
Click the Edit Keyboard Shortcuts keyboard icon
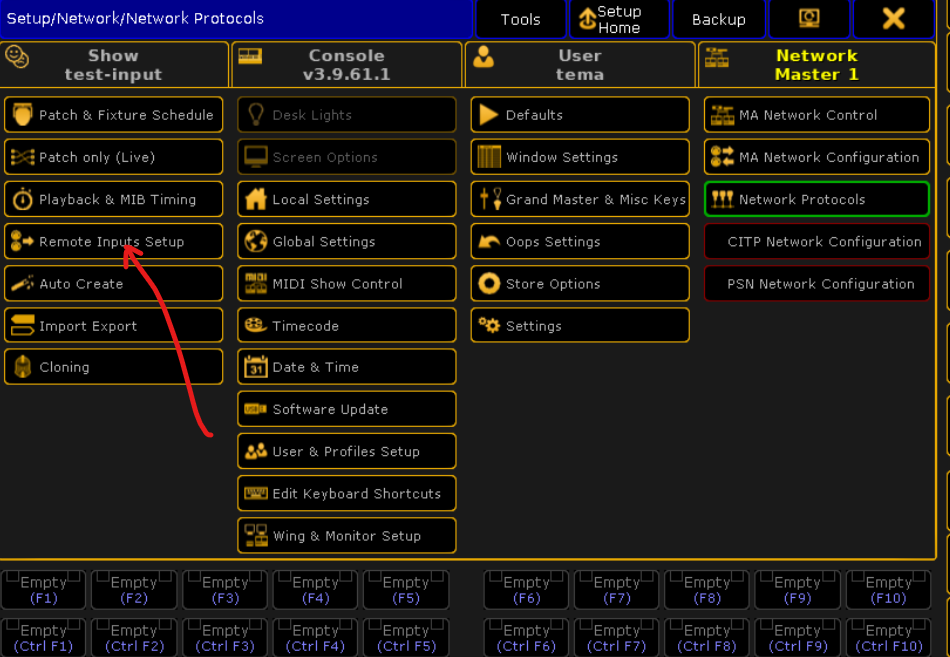pyautogui.click(x=256, y=493)
